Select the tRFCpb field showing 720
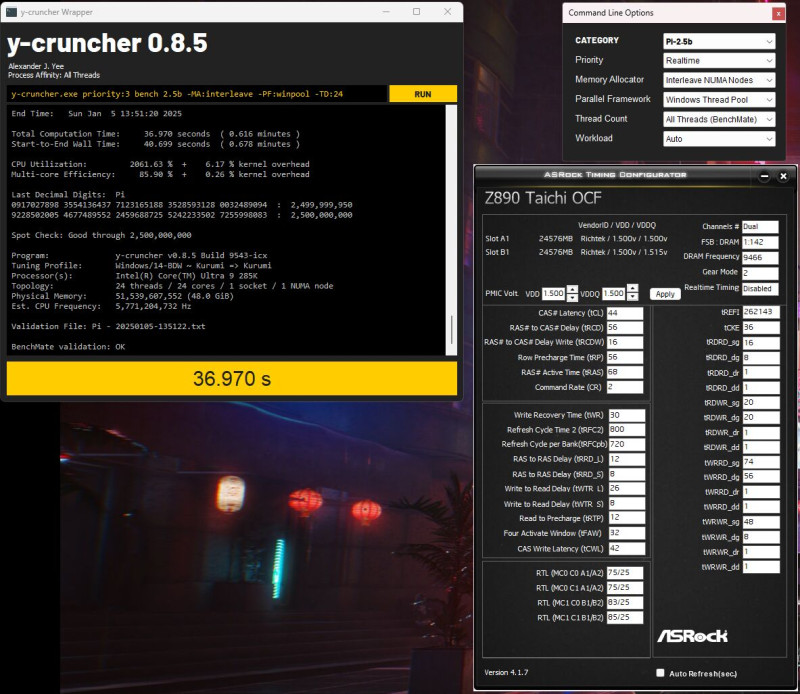 pos(627,444)
